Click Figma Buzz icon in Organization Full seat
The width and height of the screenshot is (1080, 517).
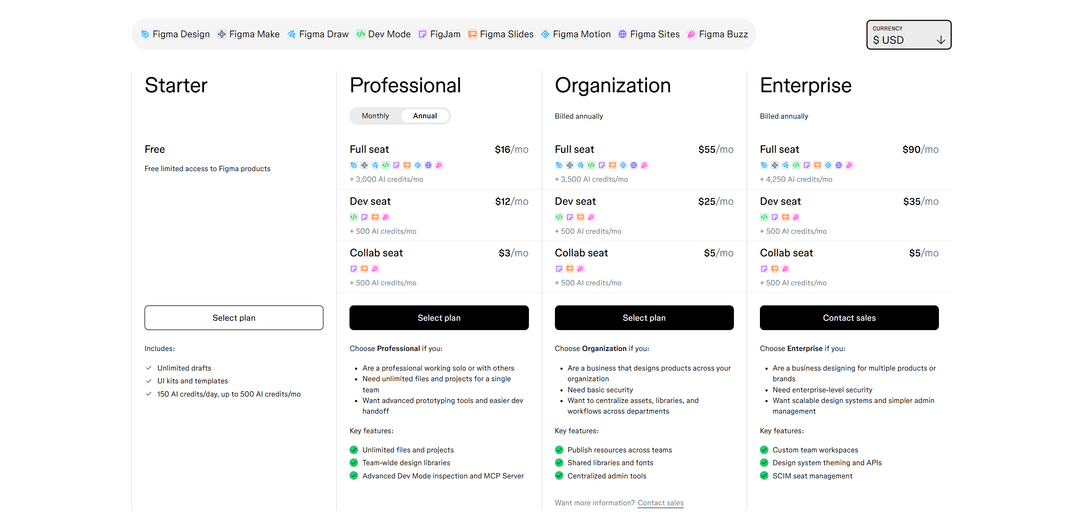click(644, 165)
